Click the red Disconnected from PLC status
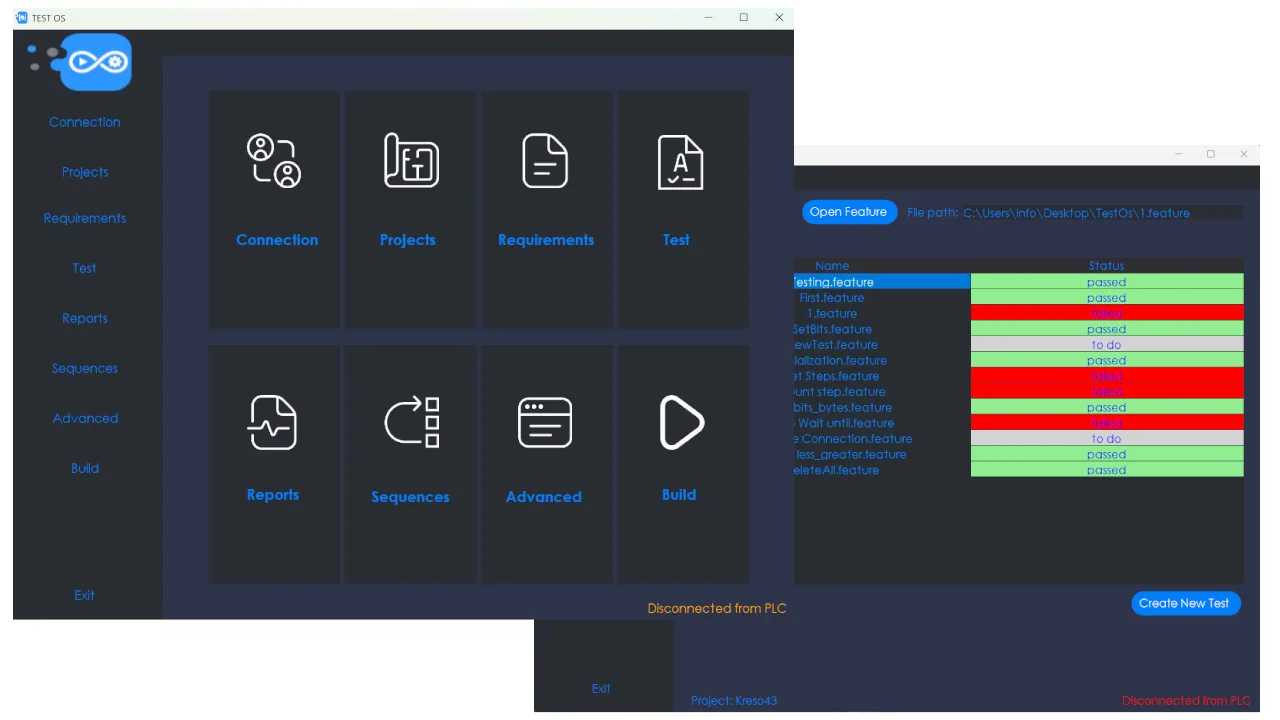Image resolution: width=1280 pixels, height=720 pixels. 1186,701
